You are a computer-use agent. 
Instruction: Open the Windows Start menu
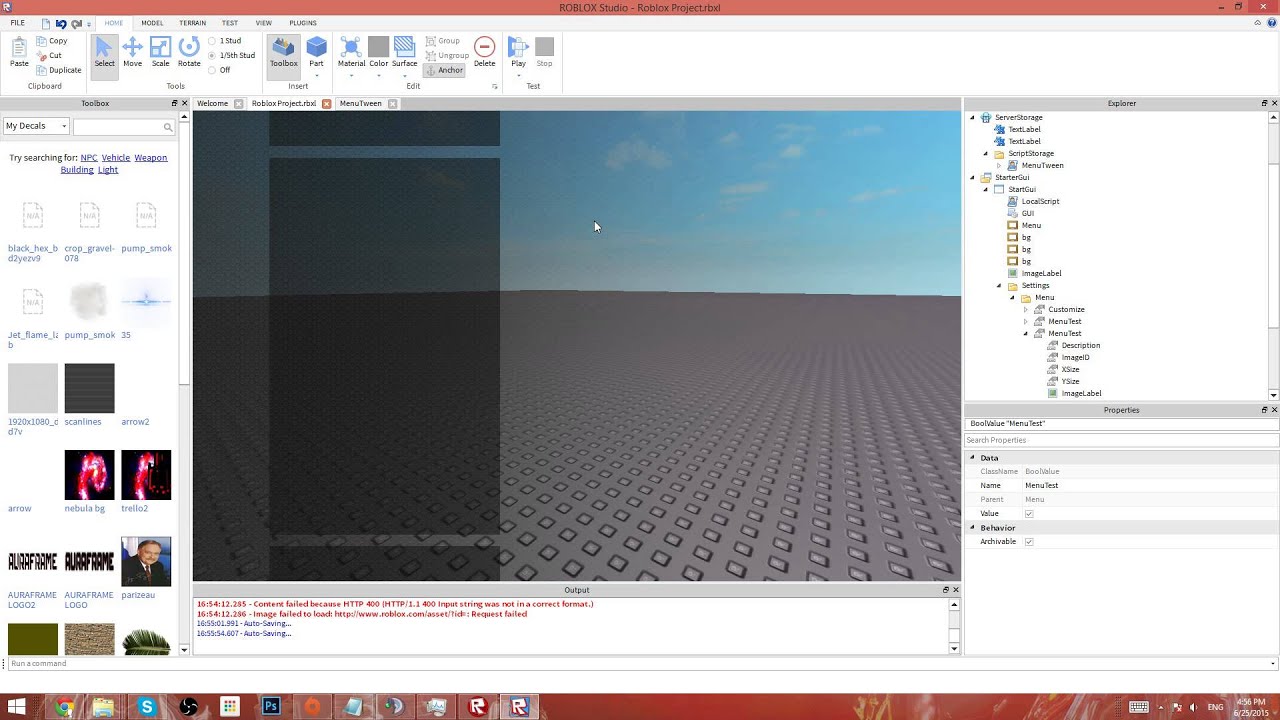[17, 707]
